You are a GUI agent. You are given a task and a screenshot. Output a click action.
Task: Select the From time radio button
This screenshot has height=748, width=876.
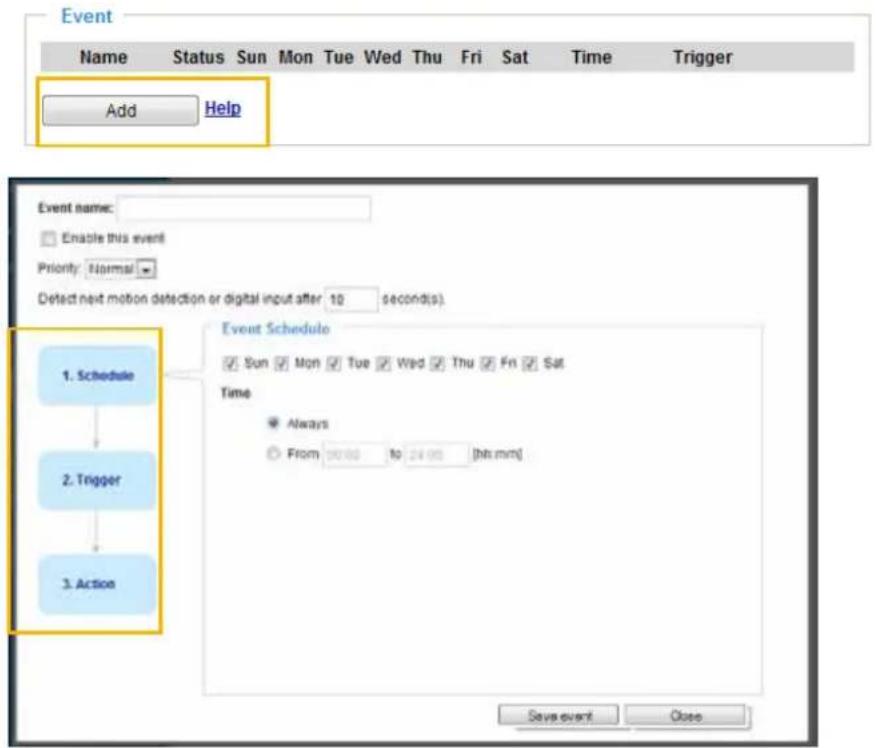(x=273, y=453)
